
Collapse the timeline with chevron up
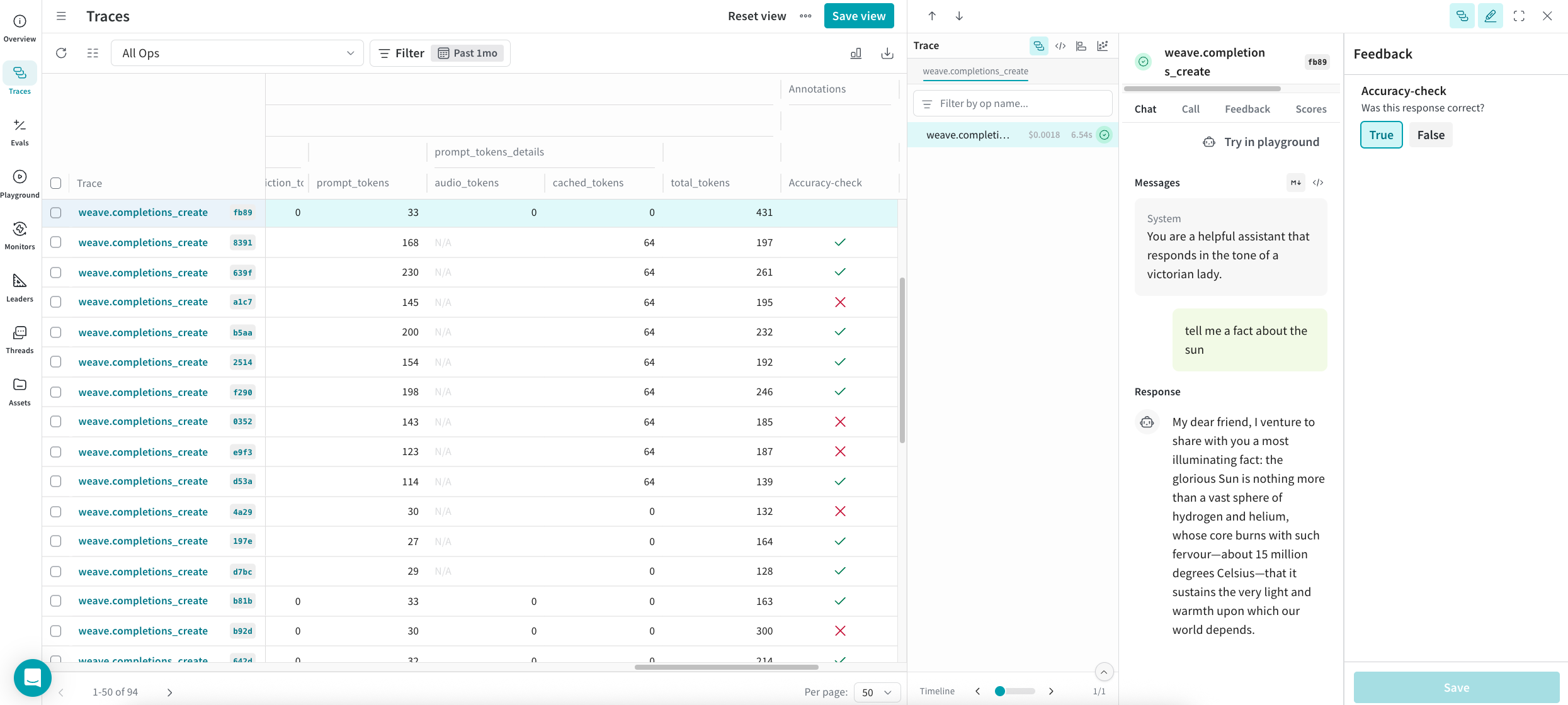pyautogui.click(x=1104, y=672)
